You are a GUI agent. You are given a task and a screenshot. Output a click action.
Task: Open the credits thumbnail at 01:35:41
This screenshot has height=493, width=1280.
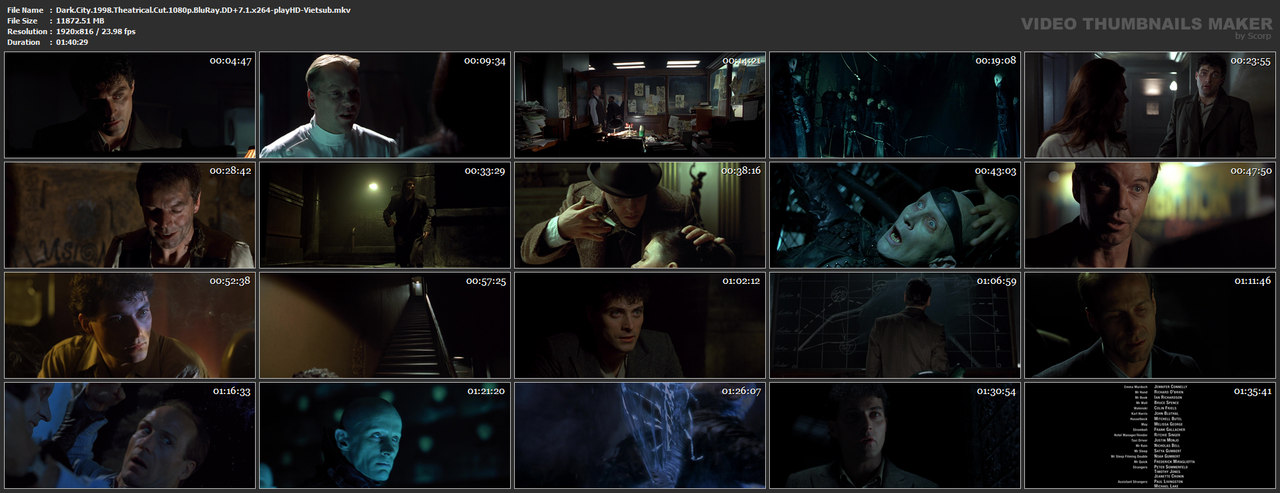click(1150, 435)
